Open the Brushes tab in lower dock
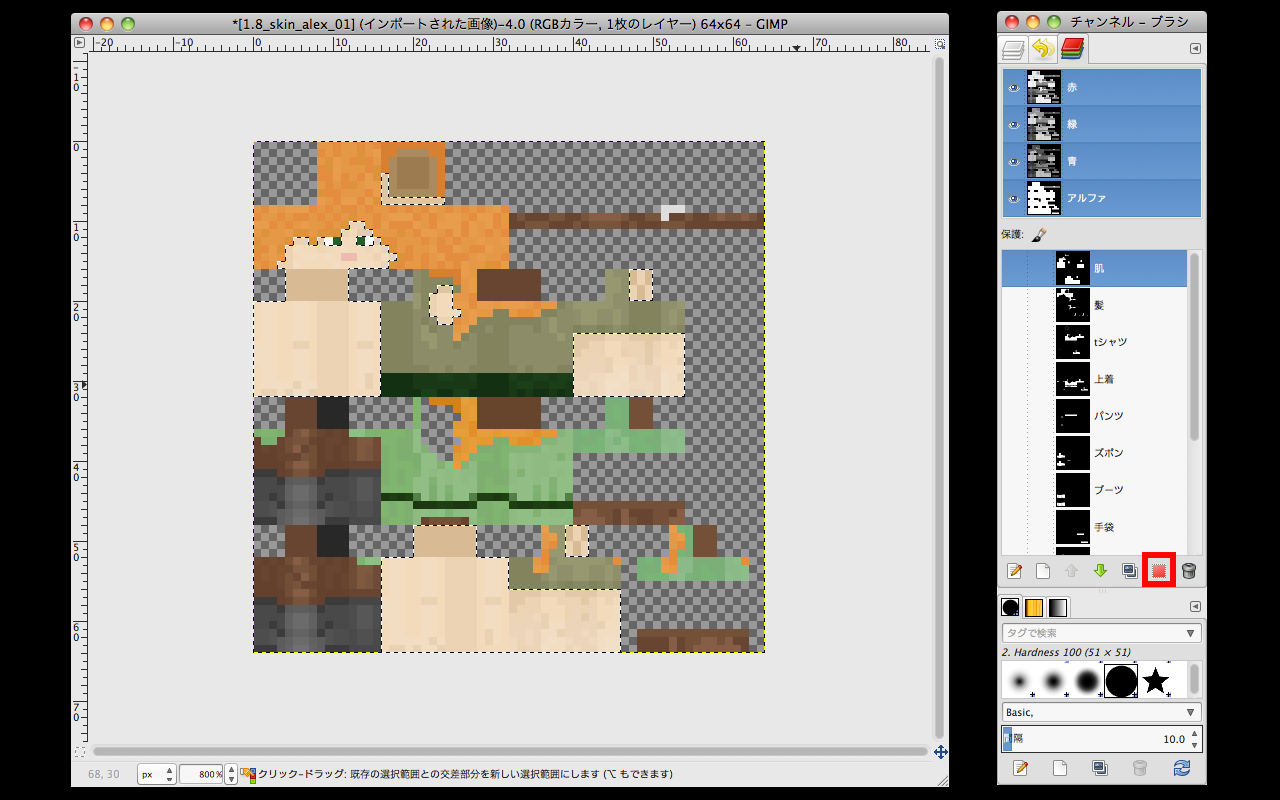 click(1011, 607)
